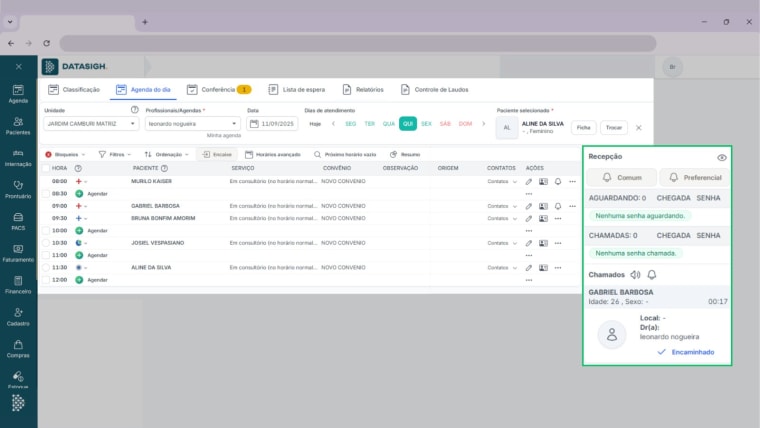Viewport: 760px width, 428px height.
Task: Expand Contatos dropdown for GABRIEL BARBOSA
Action: click(502, 206)
